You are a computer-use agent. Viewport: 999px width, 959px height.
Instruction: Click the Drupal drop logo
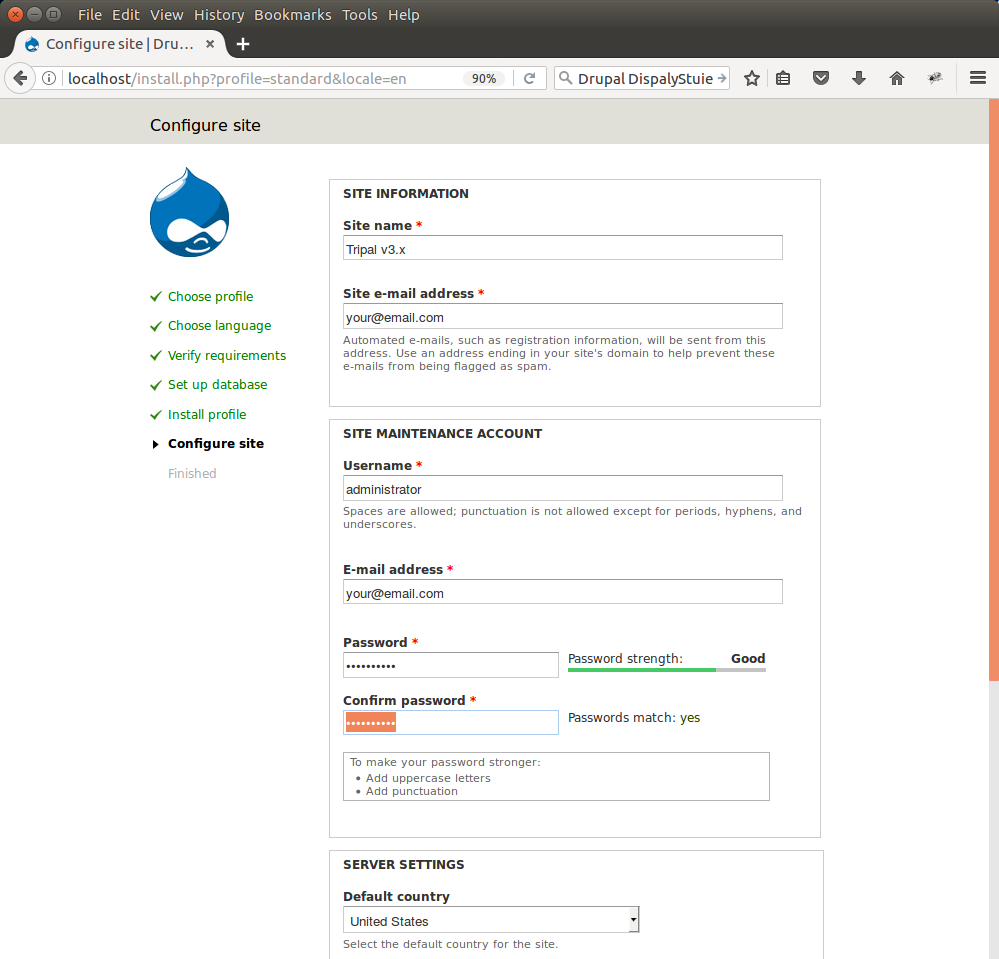[x=190, y=212]
